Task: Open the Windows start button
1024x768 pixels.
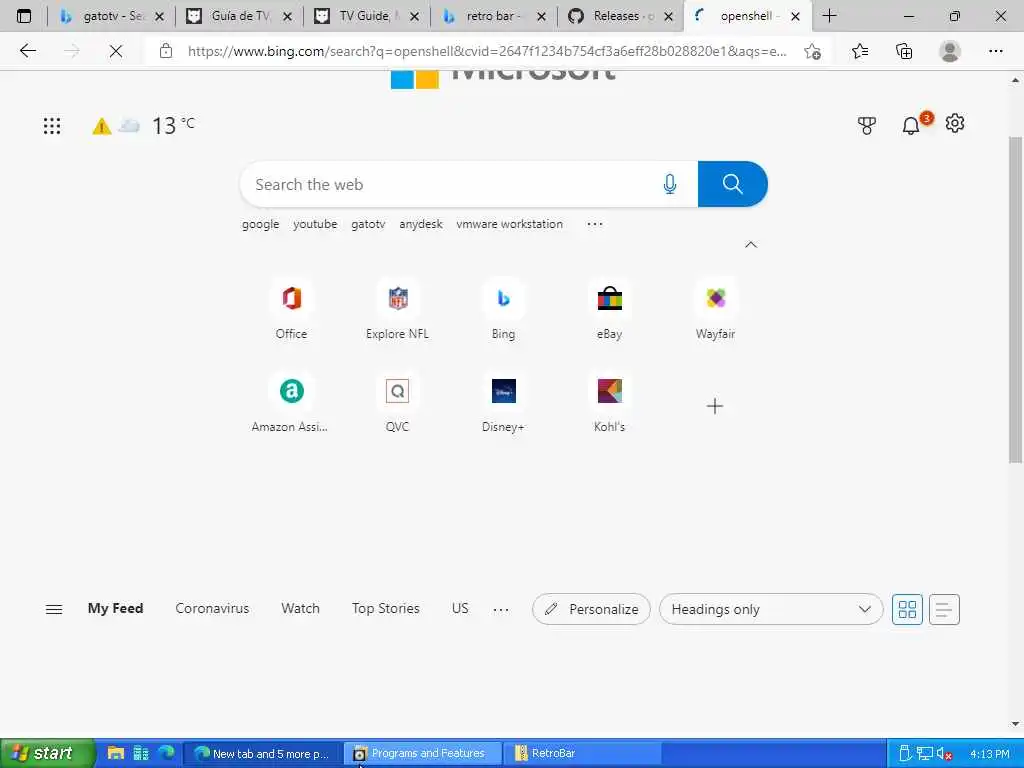Action: [x=47, y=753]
